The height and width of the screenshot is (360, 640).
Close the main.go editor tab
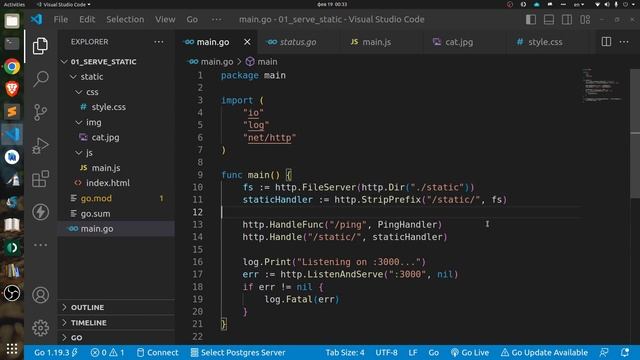(247, 42)
